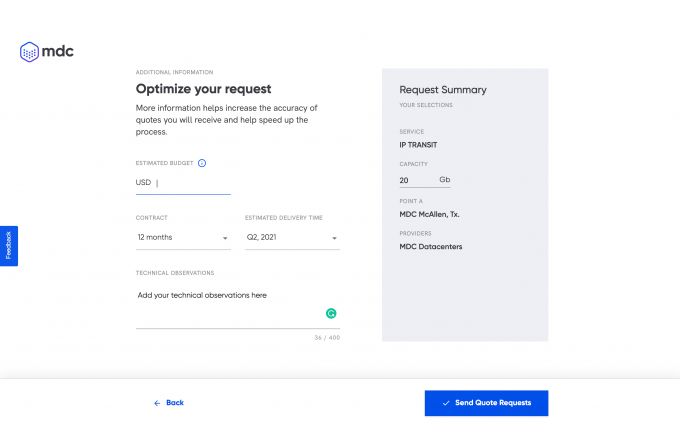Click the IP TRANSIT service entry

(x=418, y=145)
